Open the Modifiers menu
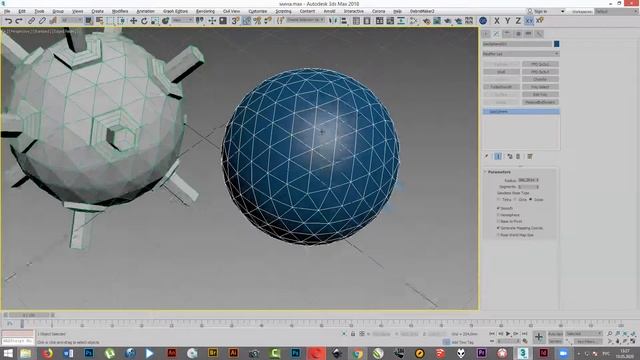The height and width of the screenshot is (360, 640). [x=120, y=11]
